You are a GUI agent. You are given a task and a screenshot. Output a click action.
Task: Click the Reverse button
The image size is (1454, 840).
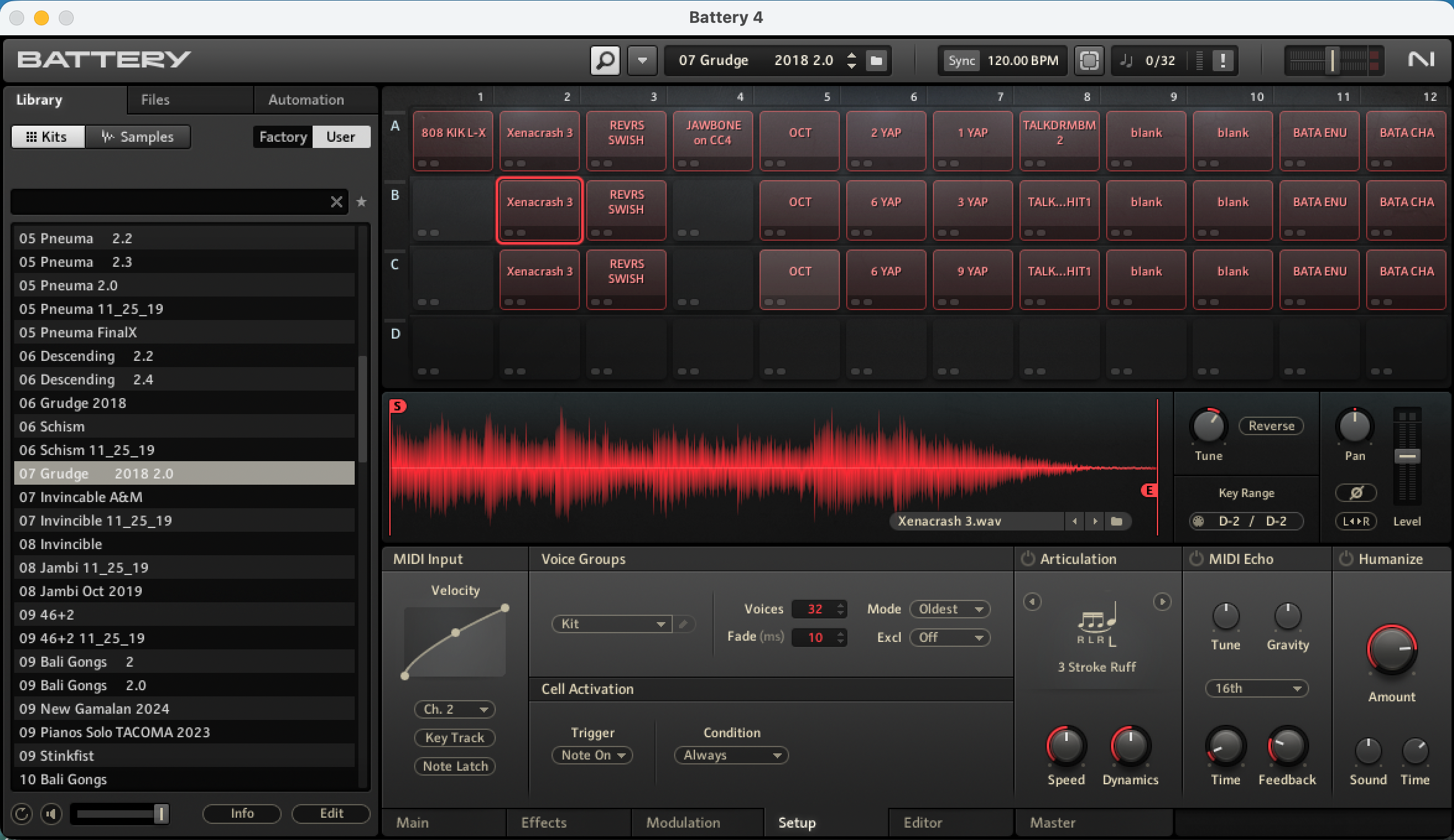click(x=1271, y=426)
